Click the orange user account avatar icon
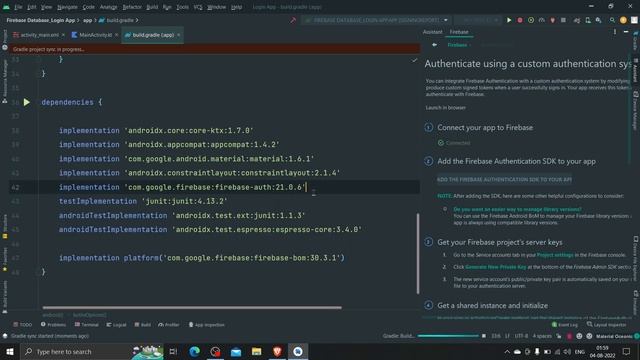640x360 pixels. (x=623, y=20)
